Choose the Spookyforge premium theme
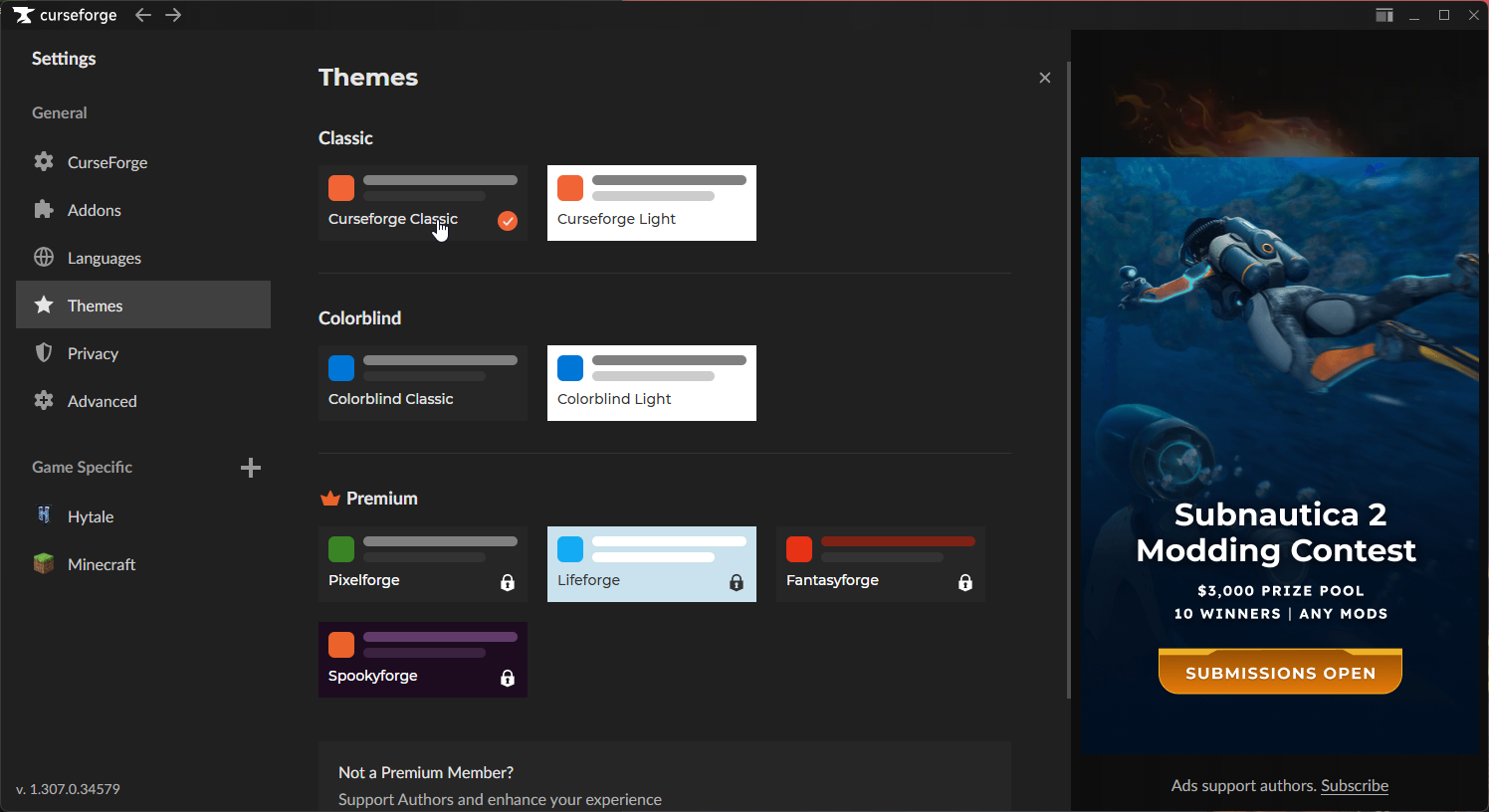The height and width of the screenshot is (812, 1489). (423, 660)
